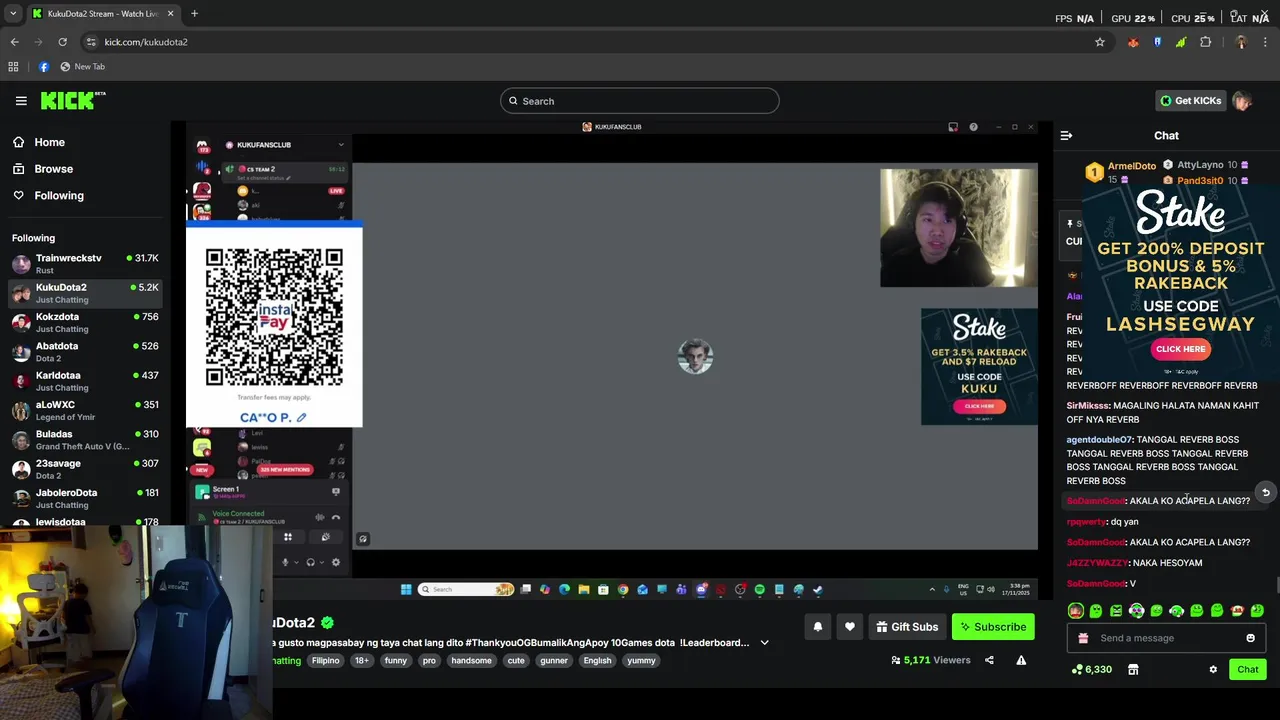Bookmark this page with the star
The height and width of the screenshot is (720, 1280).
[1100, 42]
